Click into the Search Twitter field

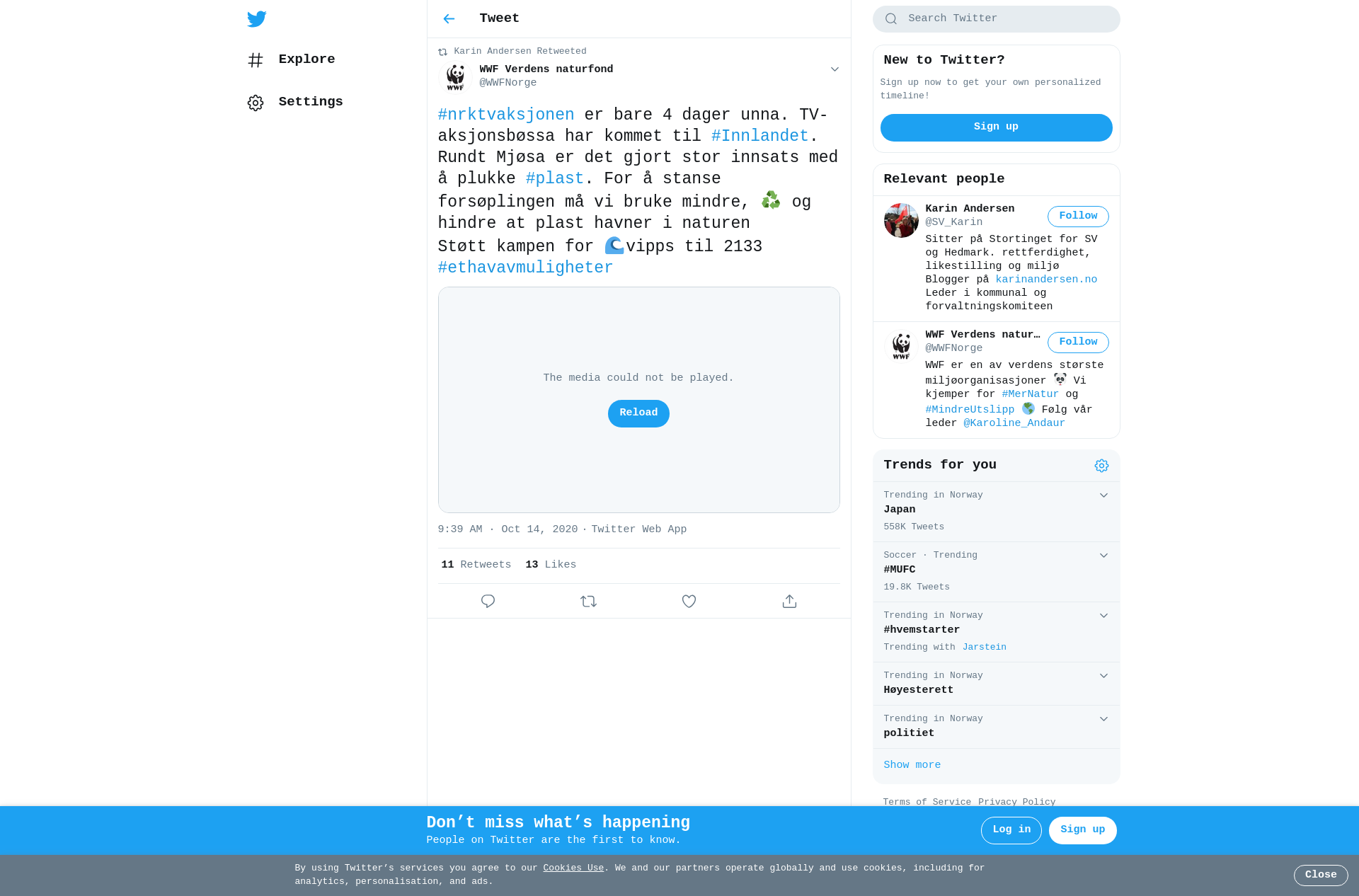[x=996, y=19]
